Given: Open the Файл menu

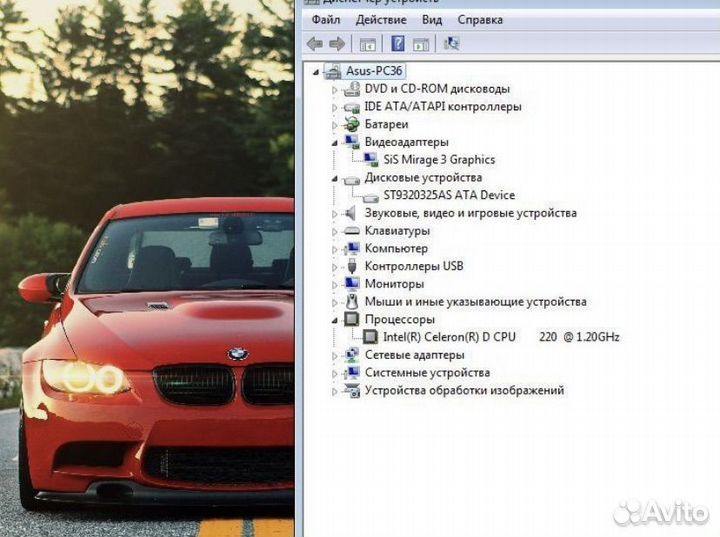Looking at the screenshot, I should click(326, 20).
